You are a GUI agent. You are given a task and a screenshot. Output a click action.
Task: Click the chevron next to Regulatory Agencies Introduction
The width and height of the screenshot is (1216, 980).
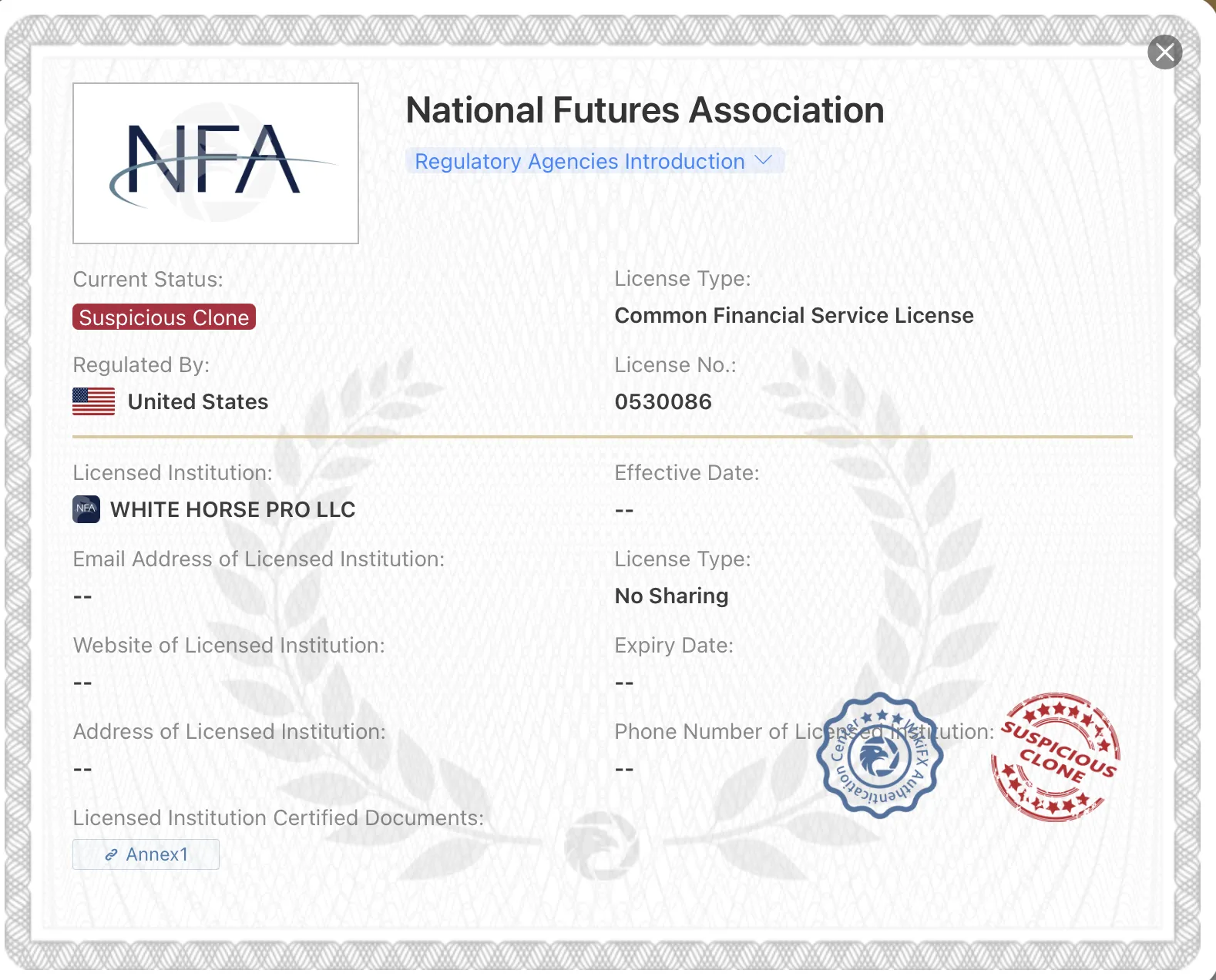(763, 160)
